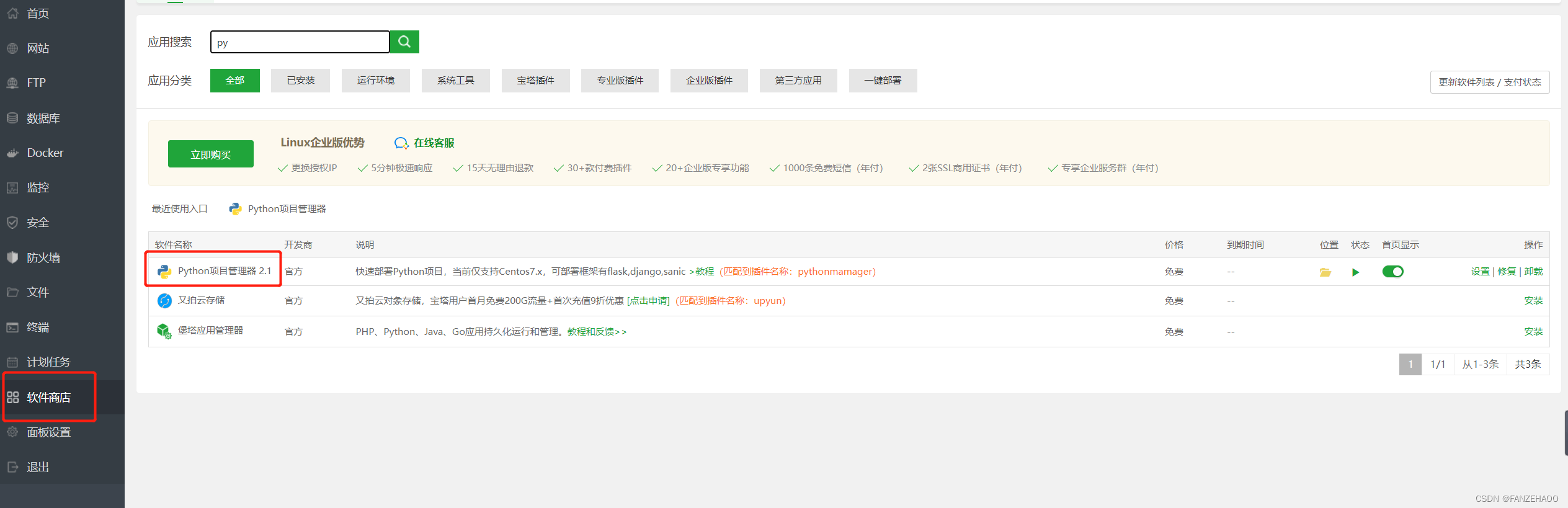The height and width of the screenshot is (508, 1568).
Task: Click page number 1 in pagination
Action: pyautogui.click(x=1410, y=364)
